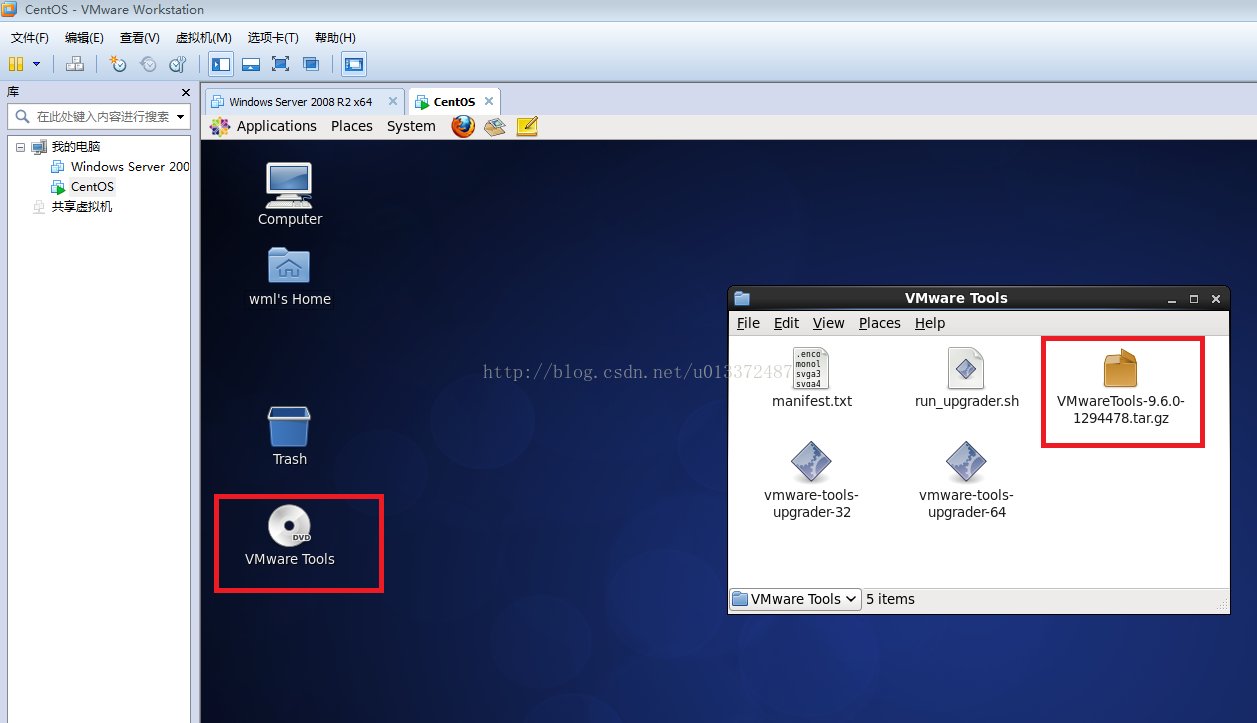The image size is (1257, 723).
Task: Toggle the library sidebar view button
Action: click(221, 64)
